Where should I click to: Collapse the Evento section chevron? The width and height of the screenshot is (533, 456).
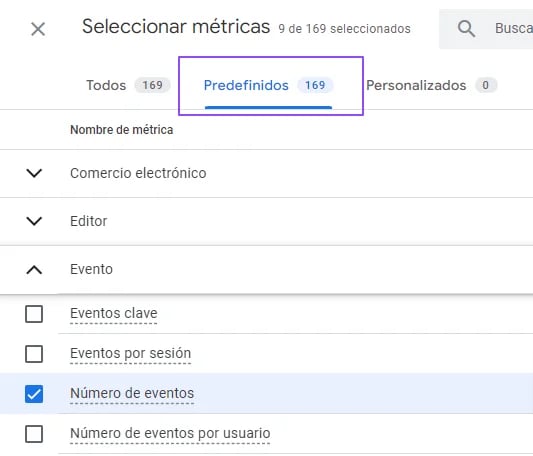34,270
